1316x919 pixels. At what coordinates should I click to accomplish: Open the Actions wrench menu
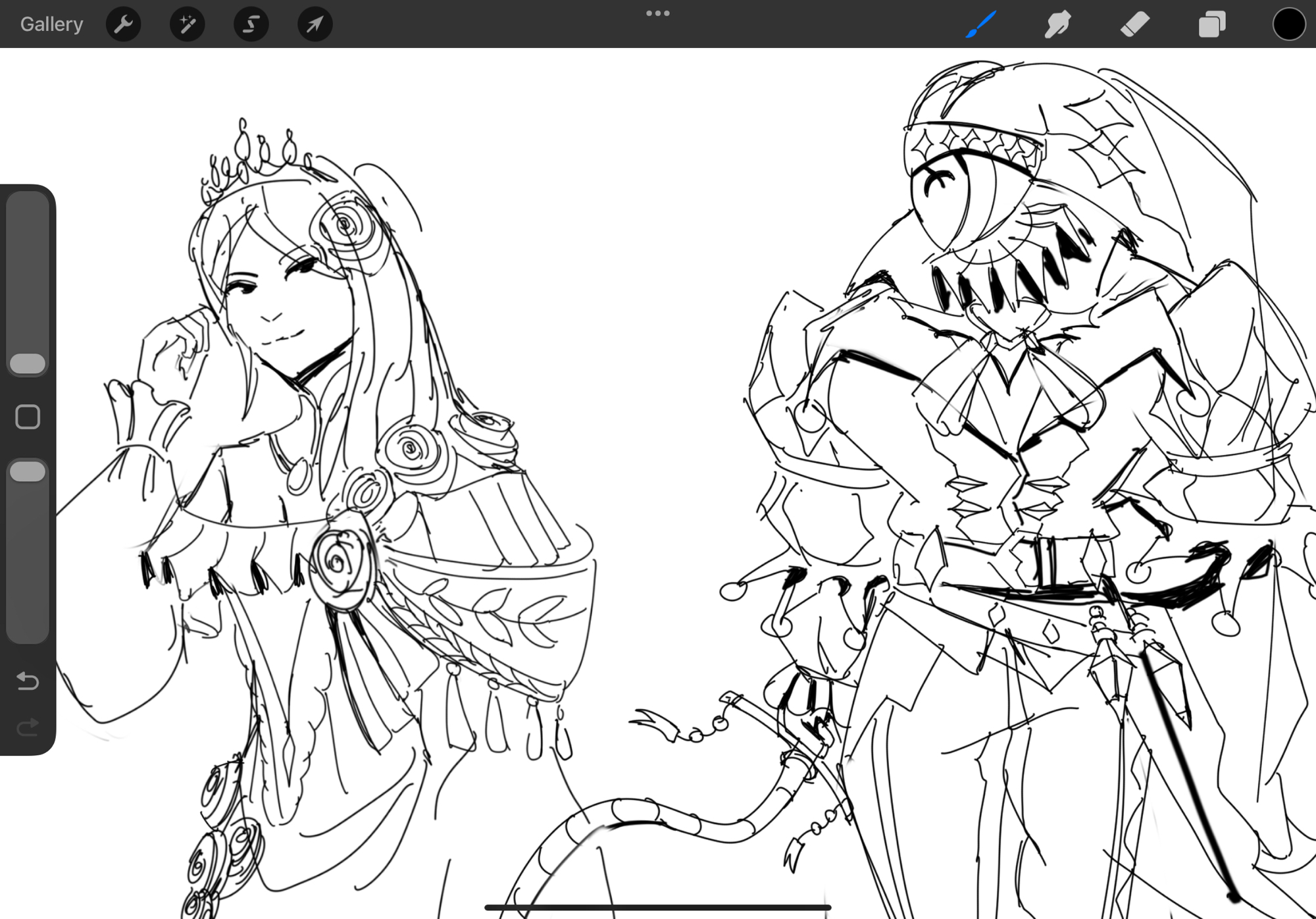point(123,24)
